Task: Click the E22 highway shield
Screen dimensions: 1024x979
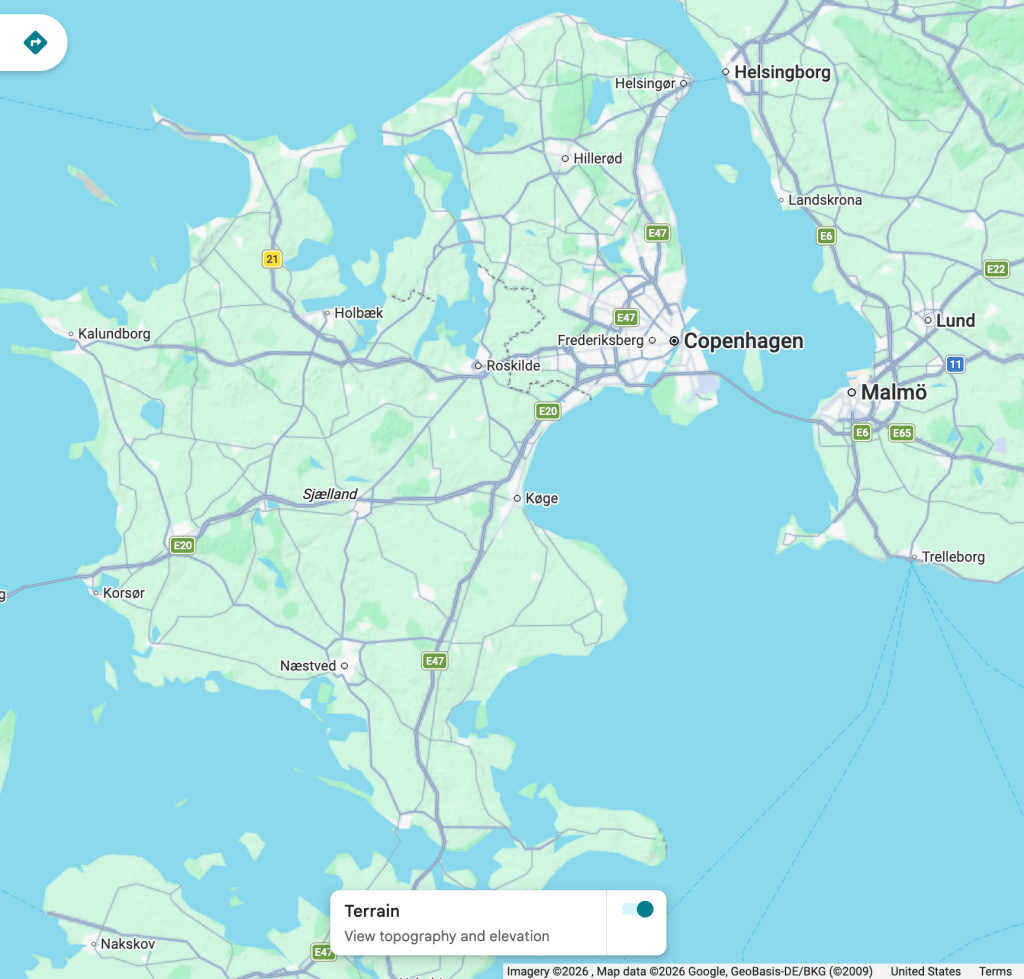Action: [996, 269]
